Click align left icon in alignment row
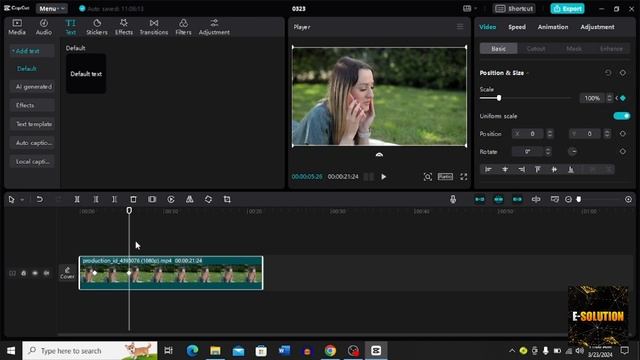The height and width of the screenshot is (360, 640). coord(488,169)
